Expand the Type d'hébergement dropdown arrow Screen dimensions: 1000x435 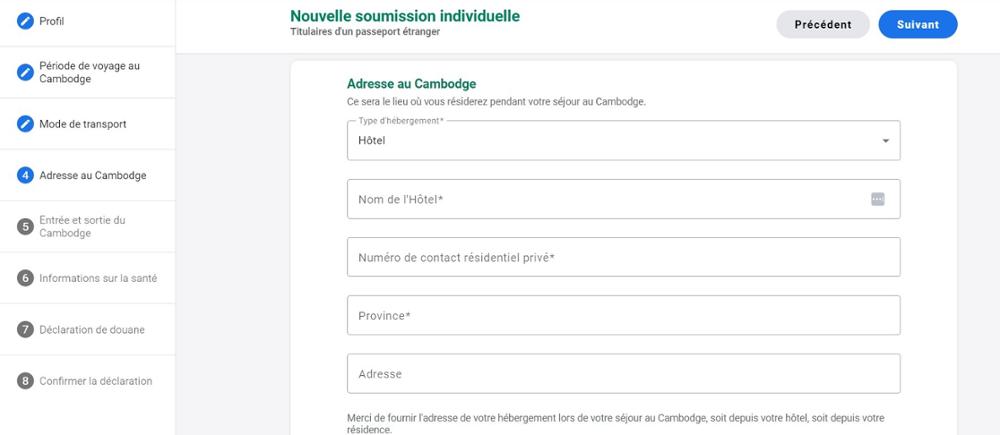pyautogui.click(x=885, y=141)
